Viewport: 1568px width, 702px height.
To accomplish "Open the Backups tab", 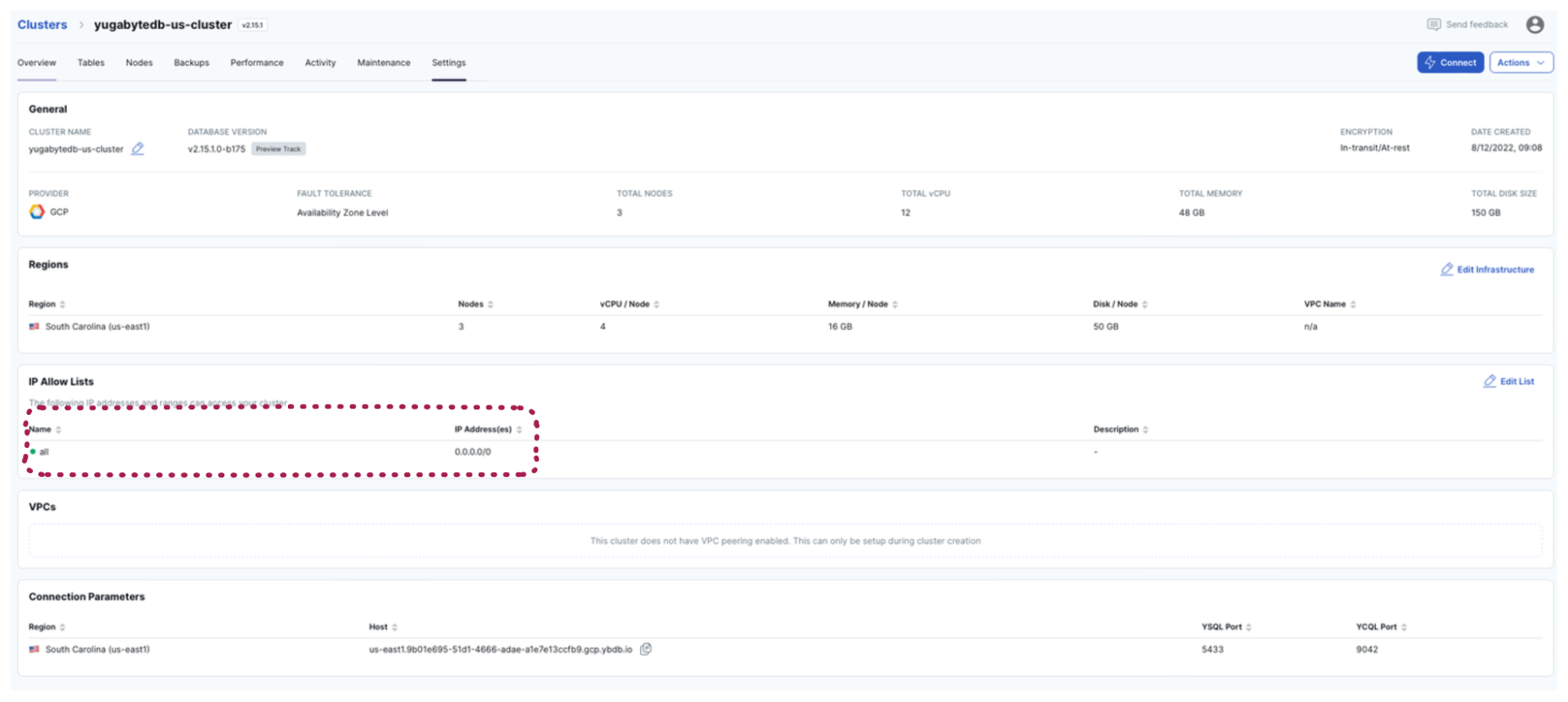I will (191, 63).
